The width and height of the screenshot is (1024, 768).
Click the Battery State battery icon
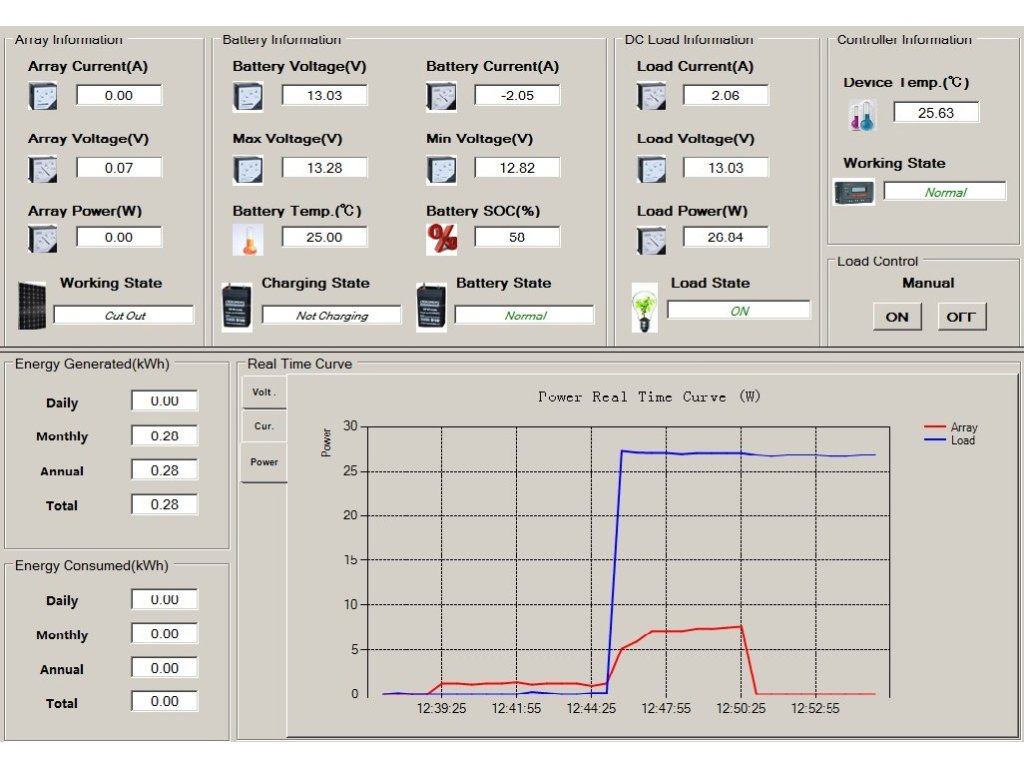tap(431, 306)
